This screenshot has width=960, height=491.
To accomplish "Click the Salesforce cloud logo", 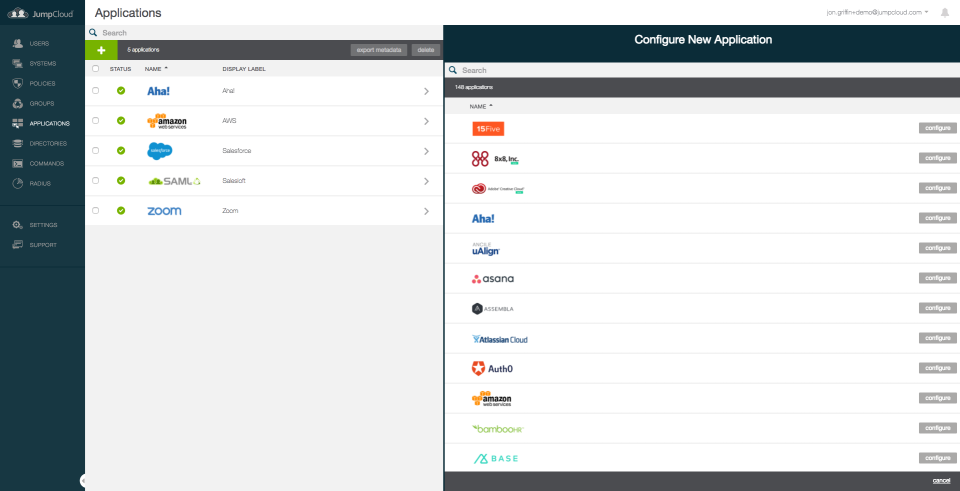I will [160, 151].
